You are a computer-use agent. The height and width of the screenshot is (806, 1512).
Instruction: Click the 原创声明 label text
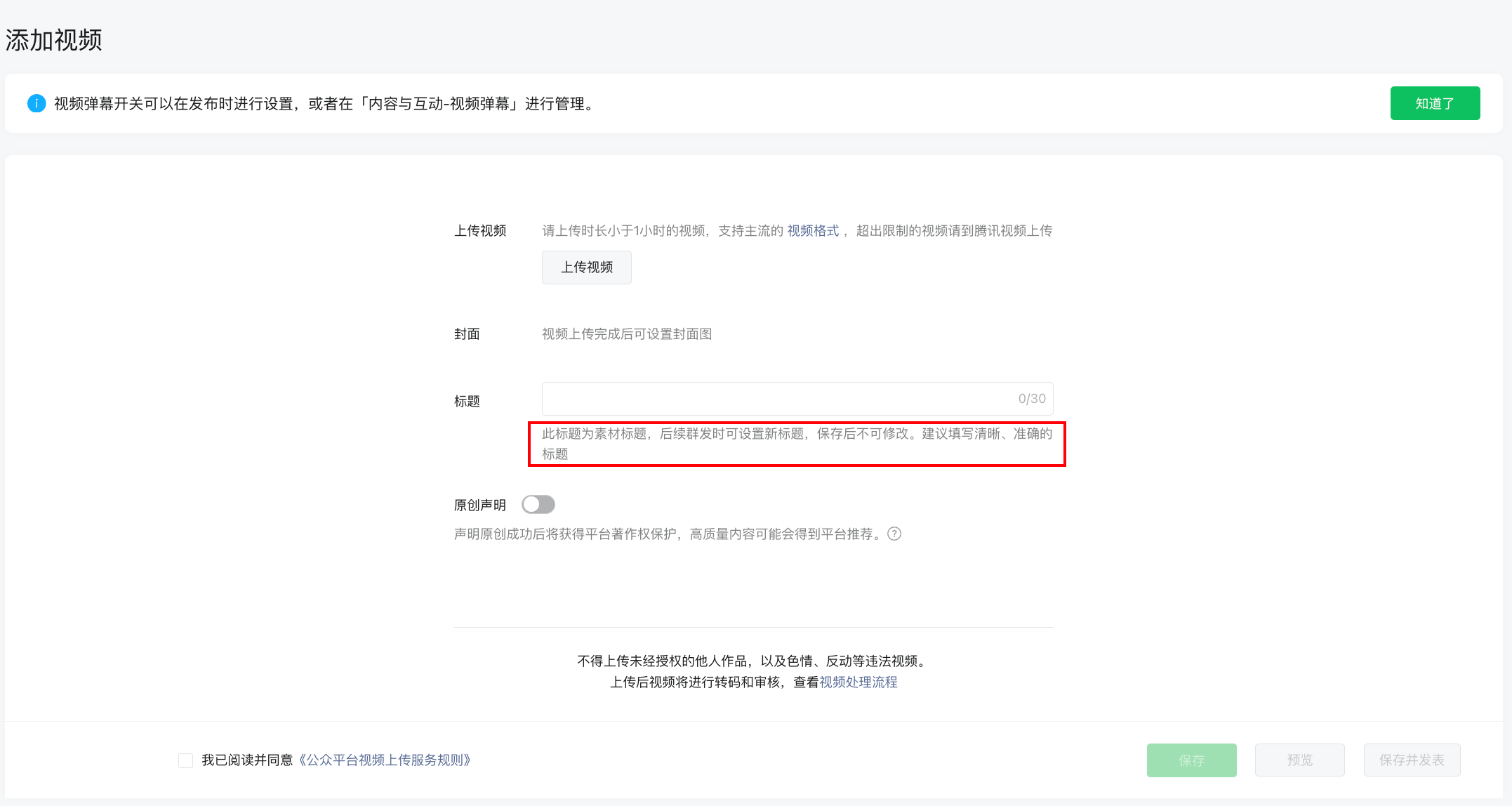[480, 506]
